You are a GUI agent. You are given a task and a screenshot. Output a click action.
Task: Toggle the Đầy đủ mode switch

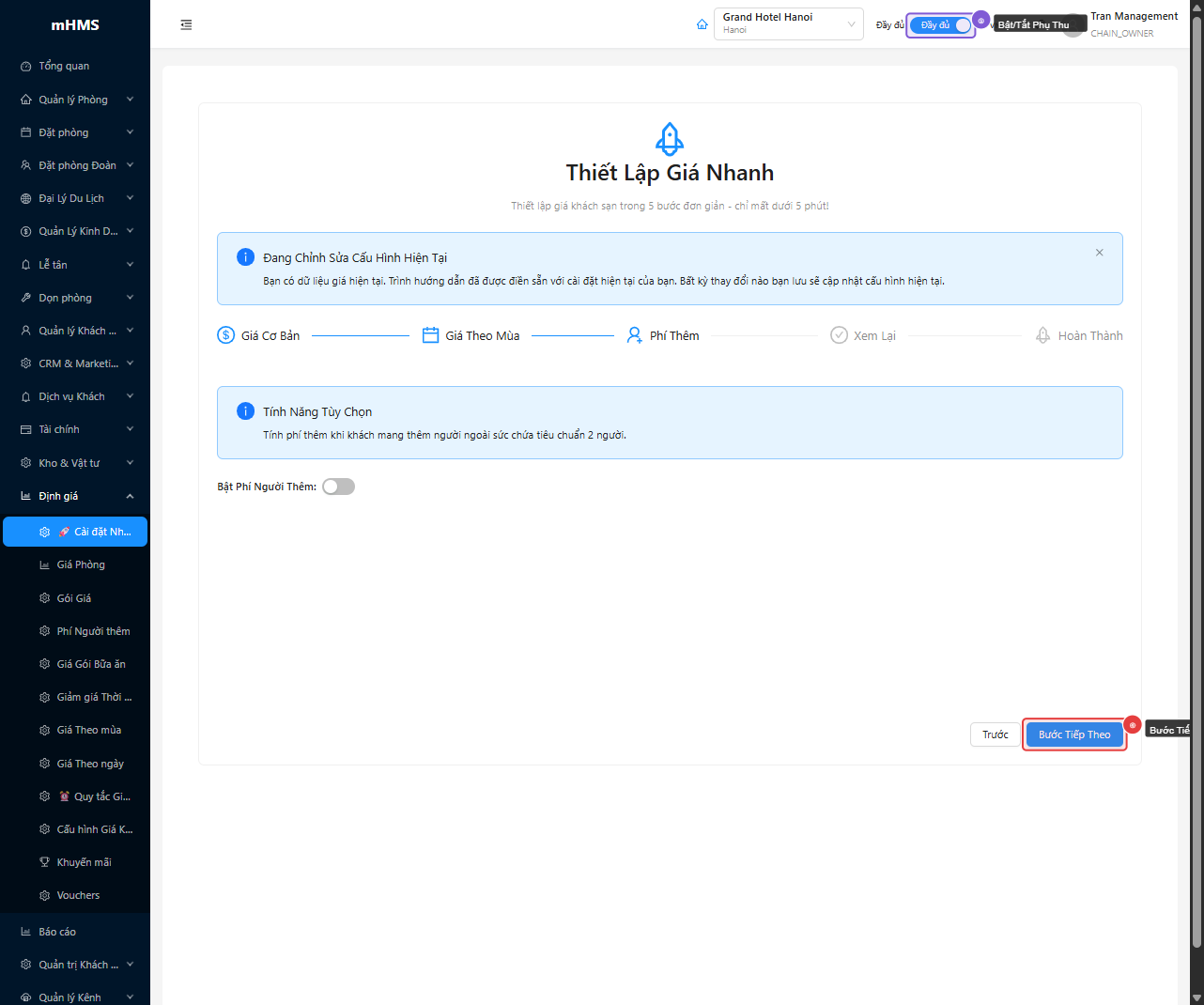(x=941, y=25)
